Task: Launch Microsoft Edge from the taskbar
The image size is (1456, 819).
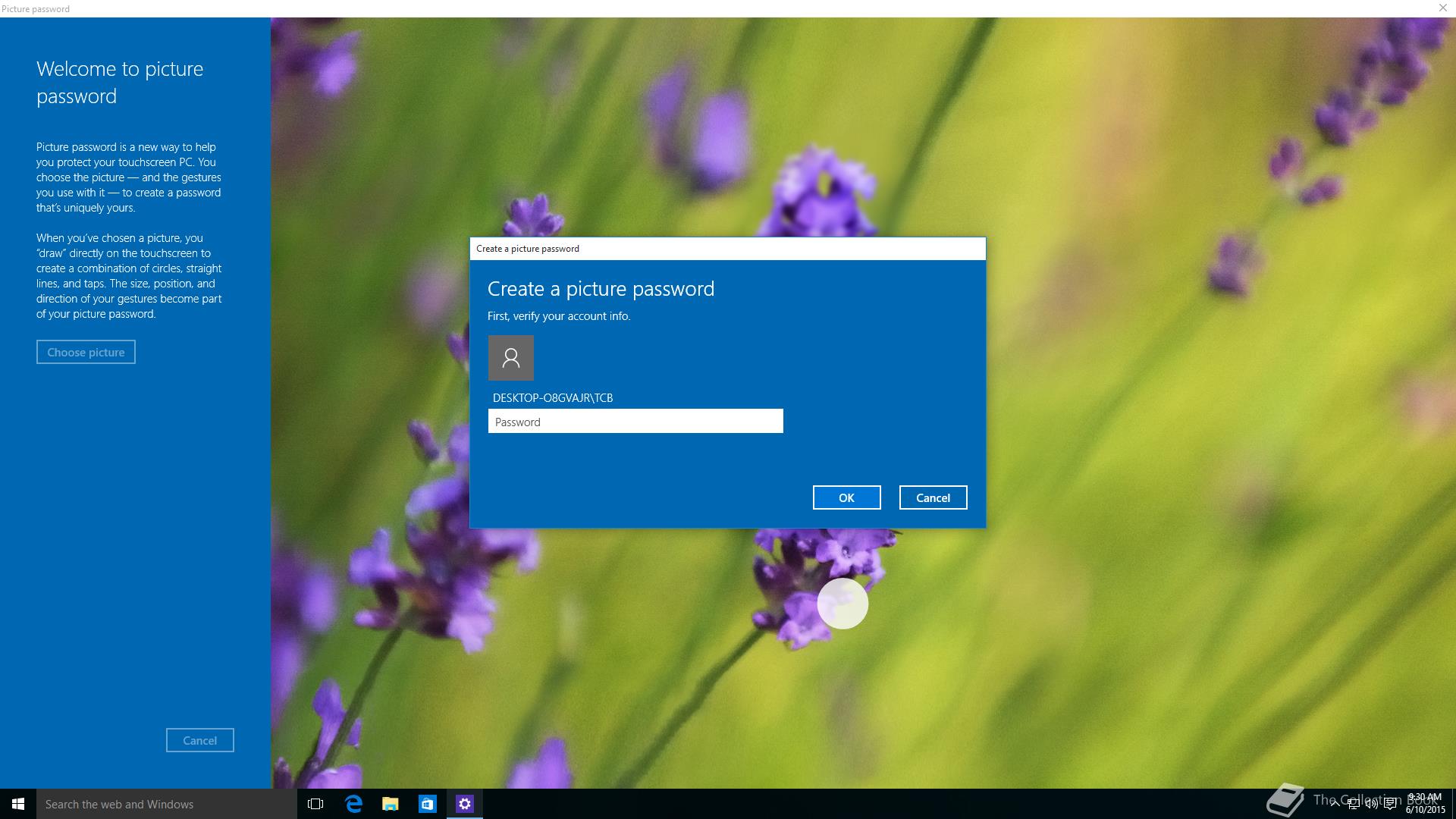Action: click(x=353, y=804)
